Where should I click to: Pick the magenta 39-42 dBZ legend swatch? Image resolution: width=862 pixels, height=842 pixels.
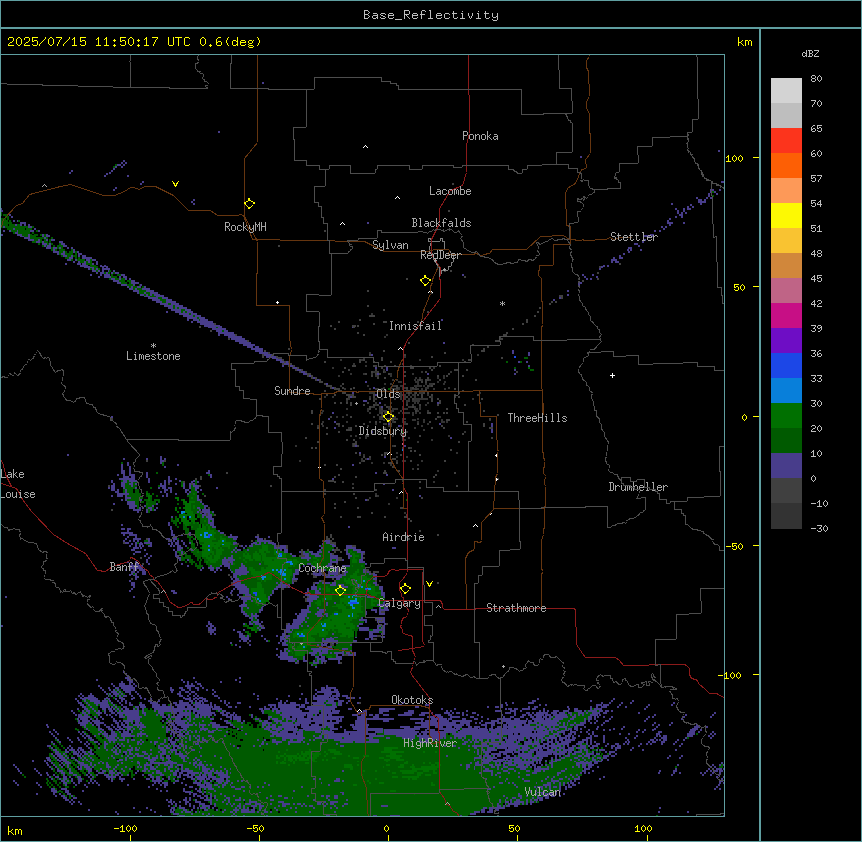786,315
